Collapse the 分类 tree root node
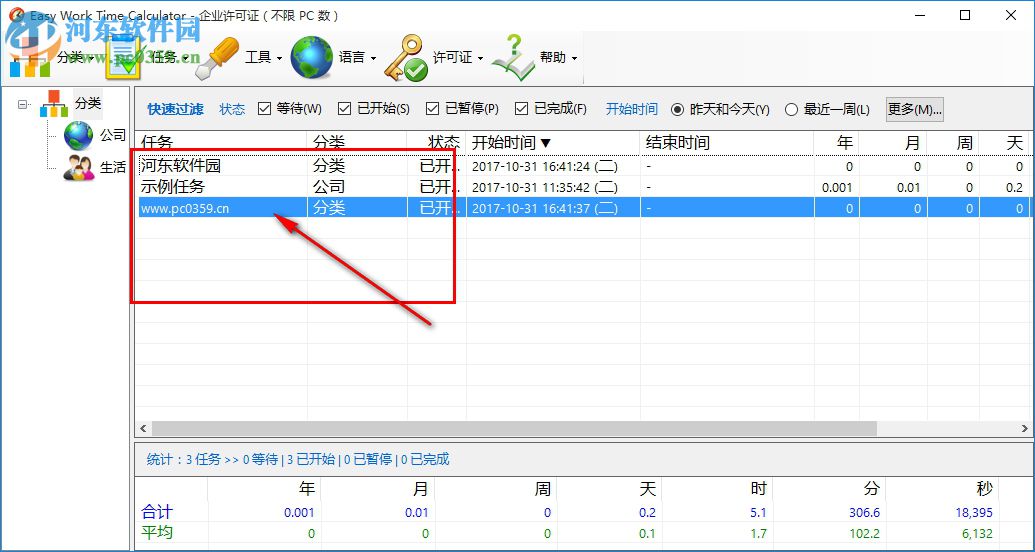Image resolution: width=1035 pixels, height=552 pixels. (24, 104)
